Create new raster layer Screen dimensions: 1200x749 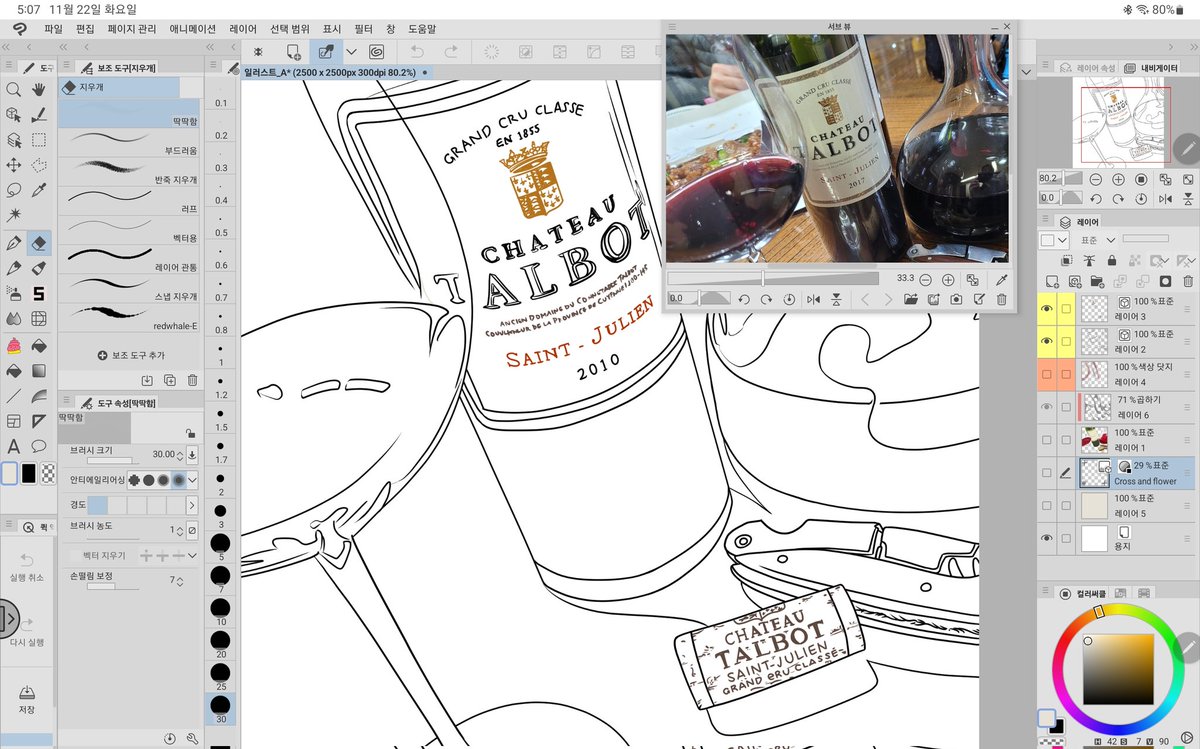[1052, 282]
